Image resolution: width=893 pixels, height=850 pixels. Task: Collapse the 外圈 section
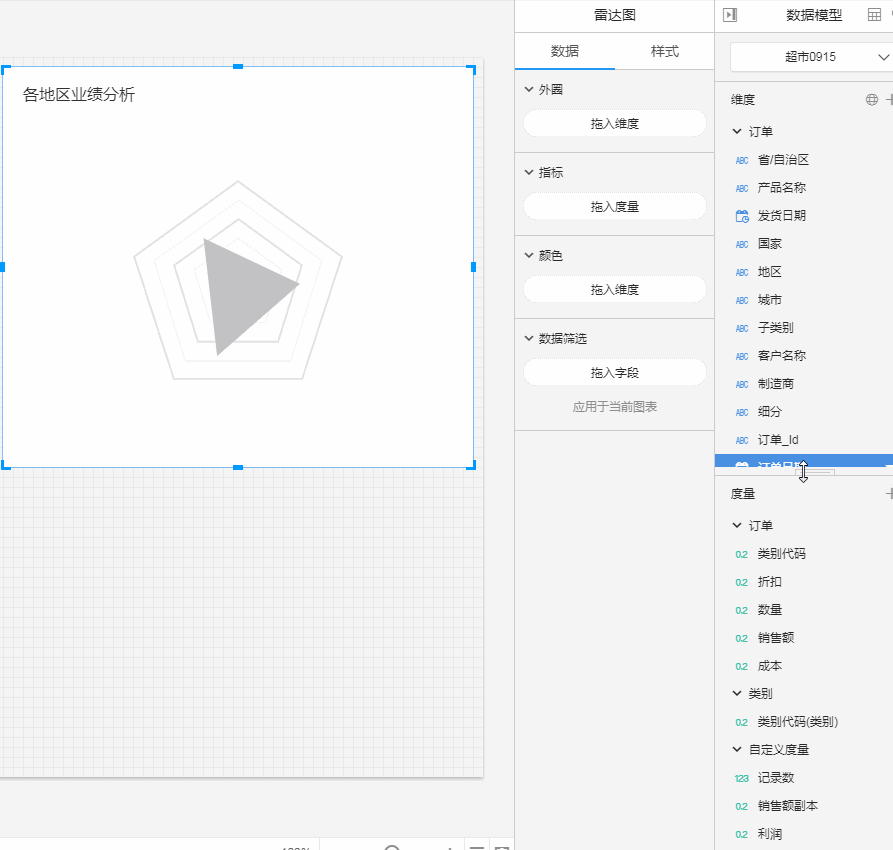[529, 89]
